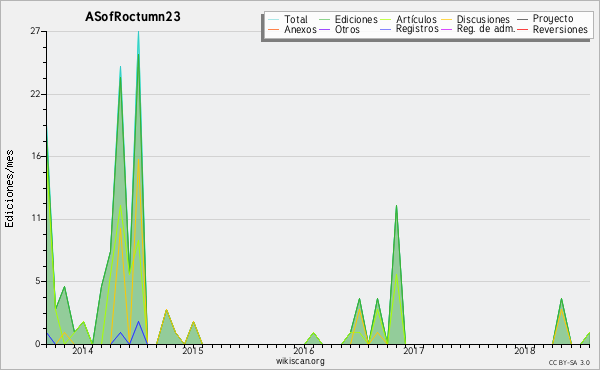Image resolution: width=600 pixels, height=370 pixels.
Task: Click the Ediciones/mes axis label
Action: point(9,188)
